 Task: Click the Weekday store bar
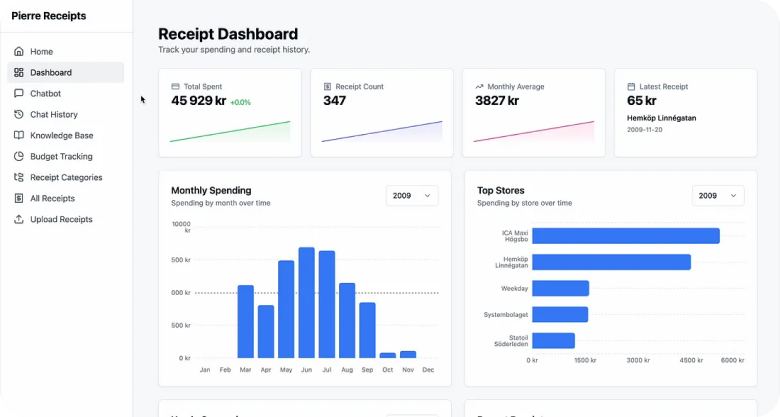(561, 288)
